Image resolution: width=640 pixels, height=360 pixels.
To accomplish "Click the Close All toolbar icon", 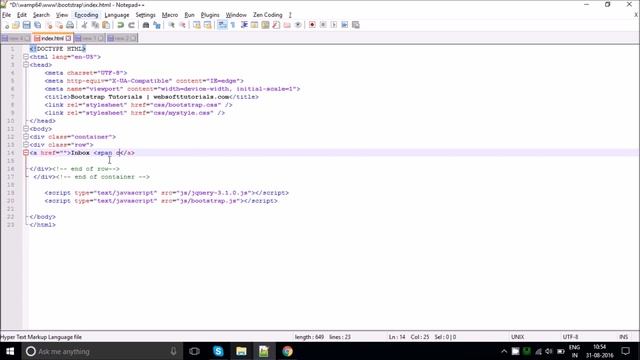I will tap(59, 25).
